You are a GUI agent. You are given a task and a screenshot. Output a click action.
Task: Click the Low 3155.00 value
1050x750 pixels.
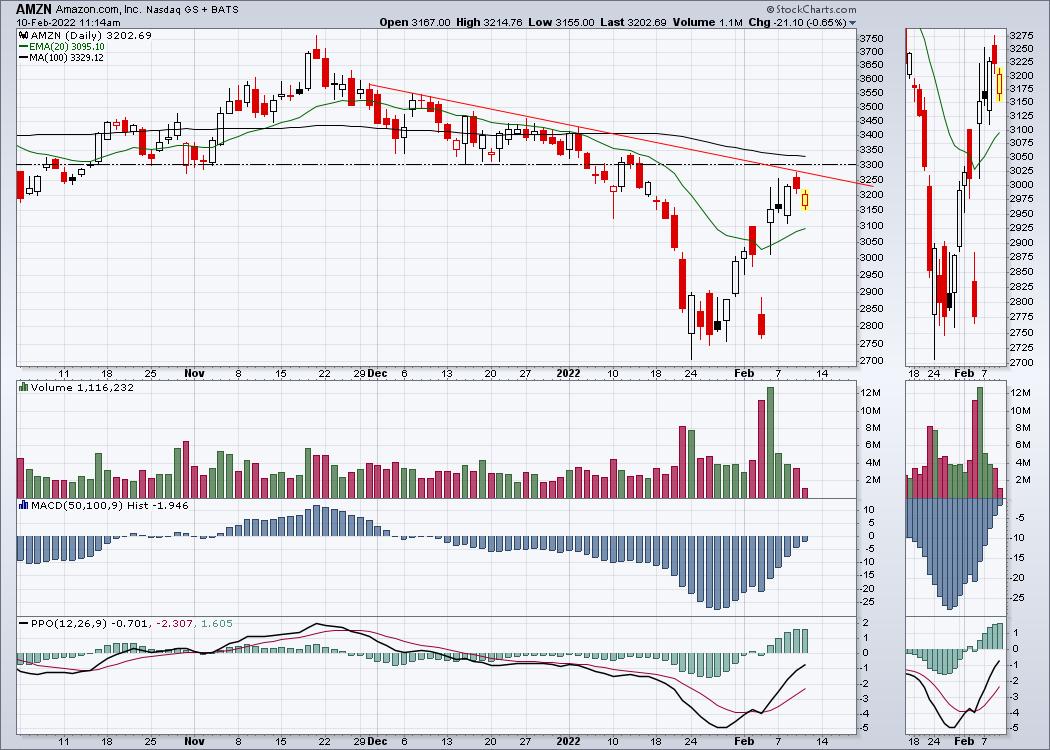click(561, 22)
